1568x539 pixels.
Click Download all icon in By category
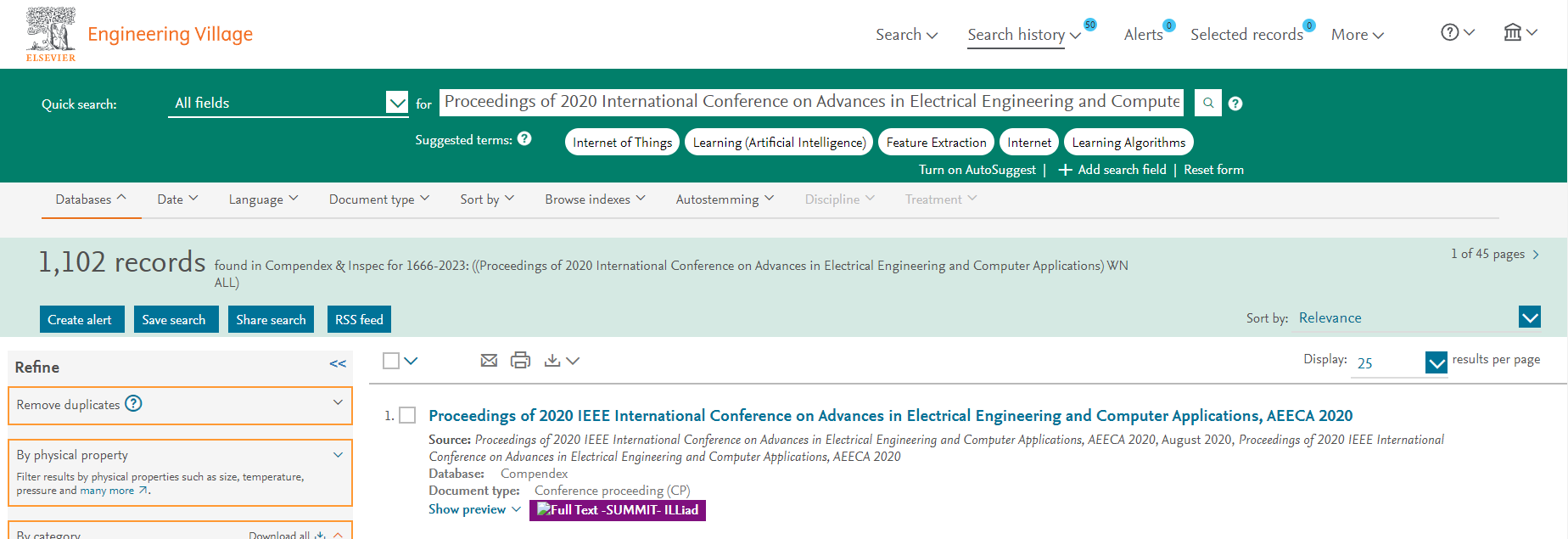coord(320,535)
